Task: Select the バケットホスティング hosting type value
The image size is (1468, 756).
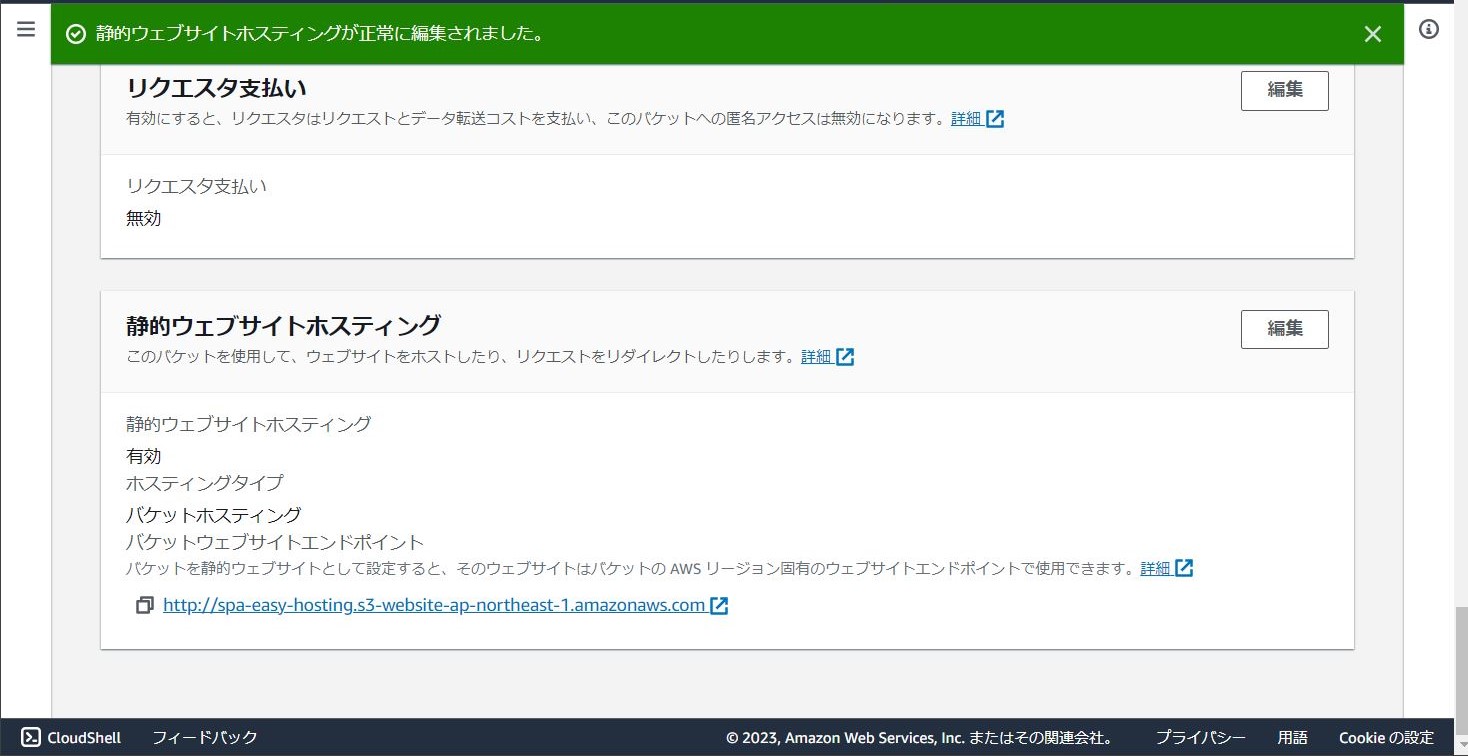Action: [213, 515]
